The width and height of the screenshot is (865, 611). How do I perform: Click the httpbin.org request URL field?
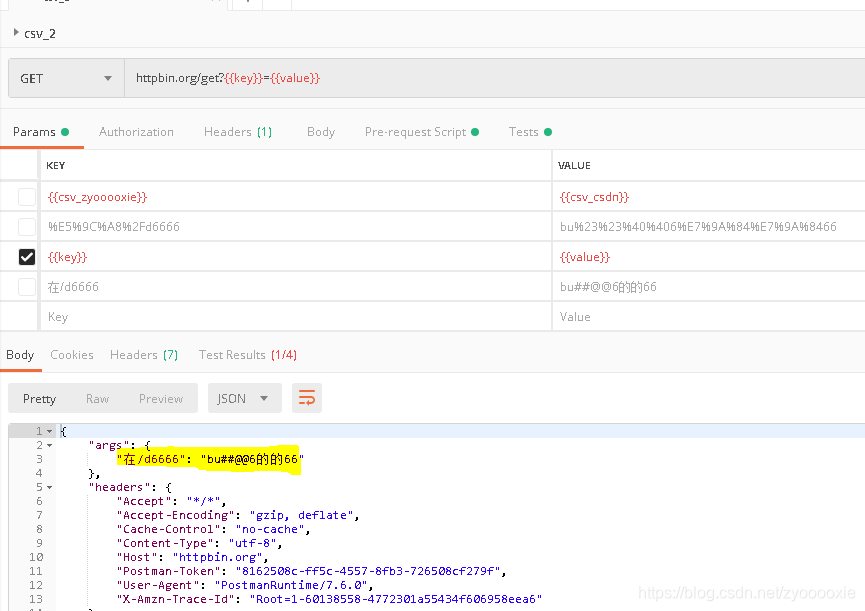coord(494,78)
